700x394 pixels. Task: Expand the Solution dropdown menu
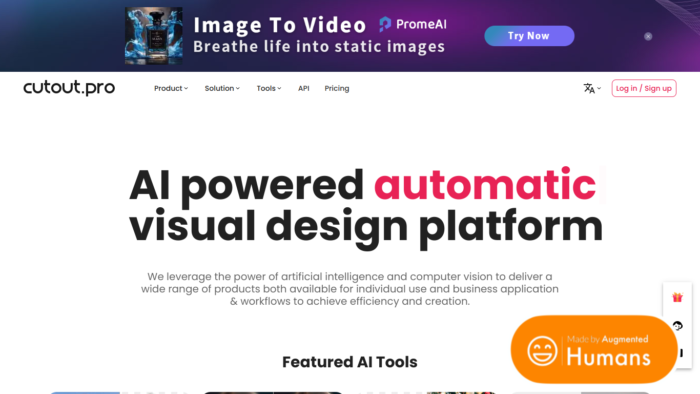(x=222, y=88)
